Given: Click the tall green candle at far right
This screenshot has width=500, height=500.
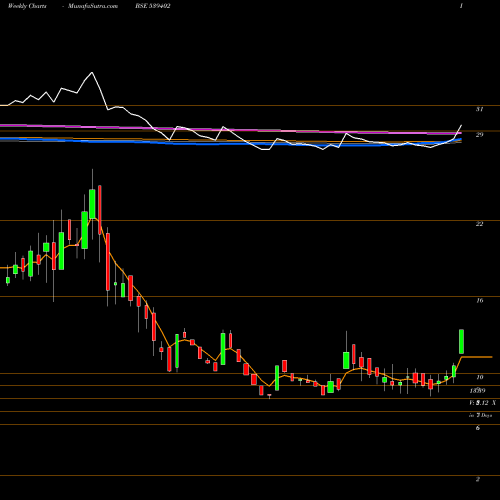Looking at the screenshot, I should tap(462, 341).
